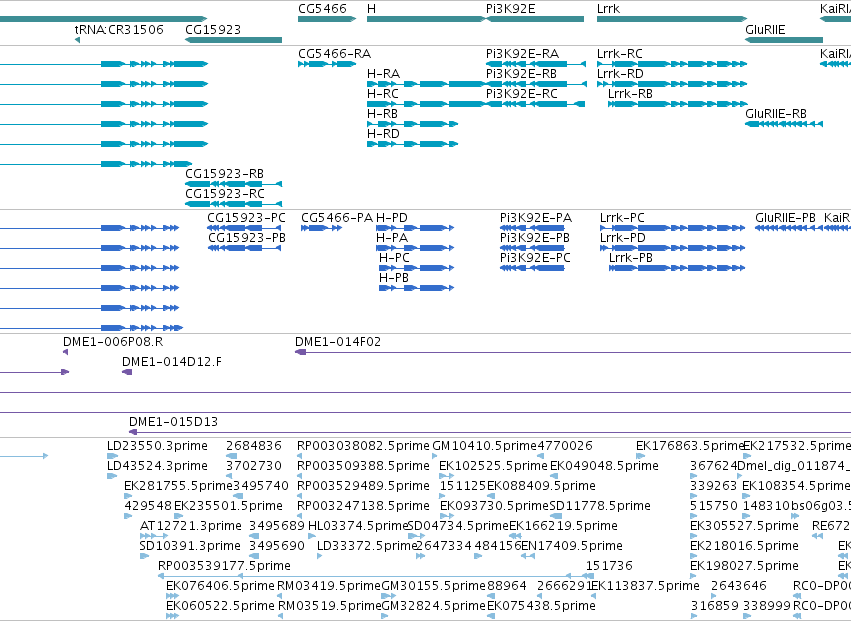Click the H-PB coding sequence
The height and width of the screenshot is (621, 851).
416,288
